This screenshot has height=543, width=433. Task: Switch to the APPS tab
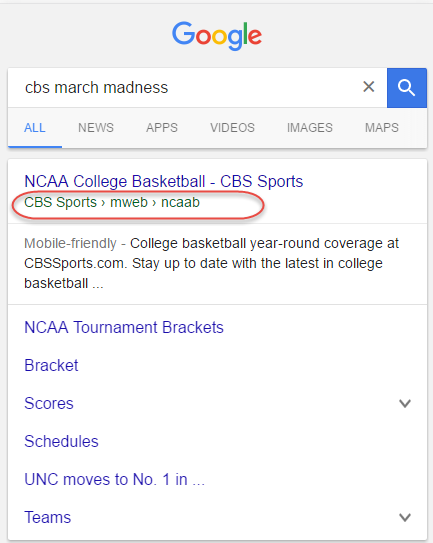click(x=162, y=128)
